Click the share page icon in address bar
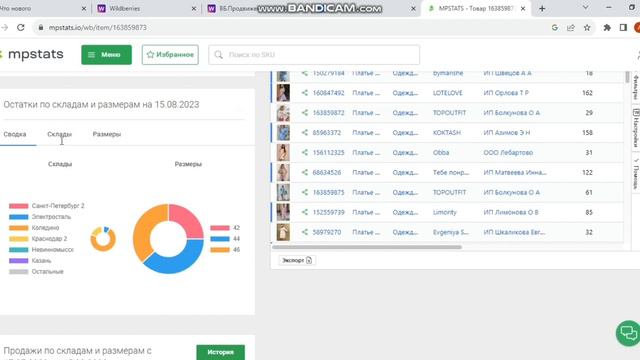The height and width of the screenshot is (360, 640). point(571,27)
